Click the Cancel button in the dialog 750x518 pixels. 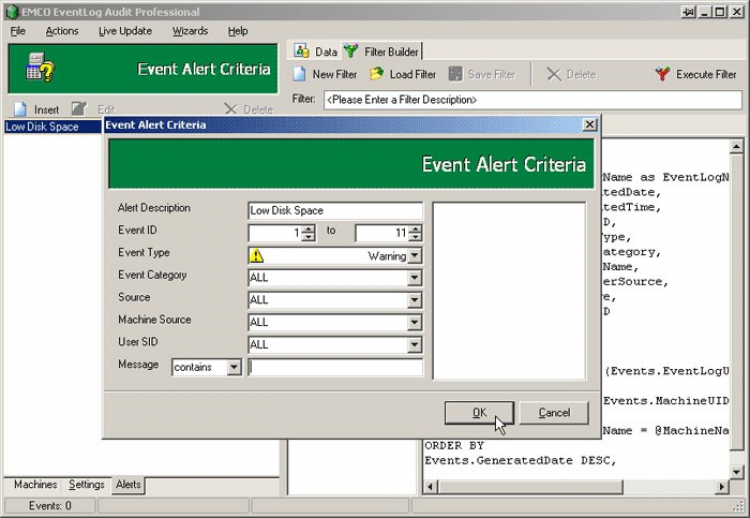(x=554, y=413)
